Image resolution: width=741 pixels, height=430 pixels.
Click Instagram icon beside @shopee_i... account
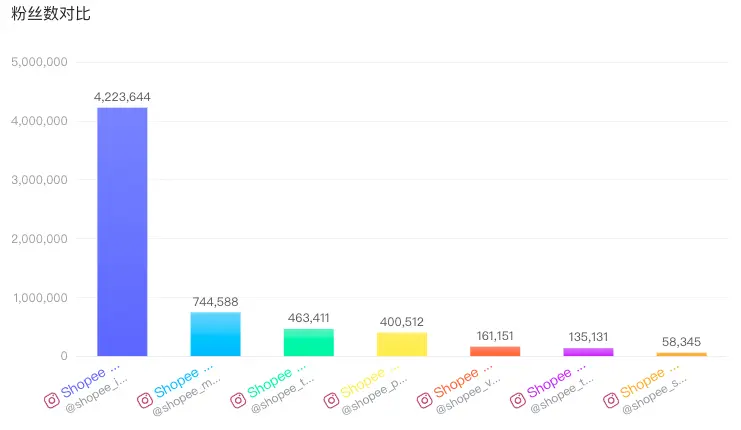pyautogui.click(x=52, y=401)
